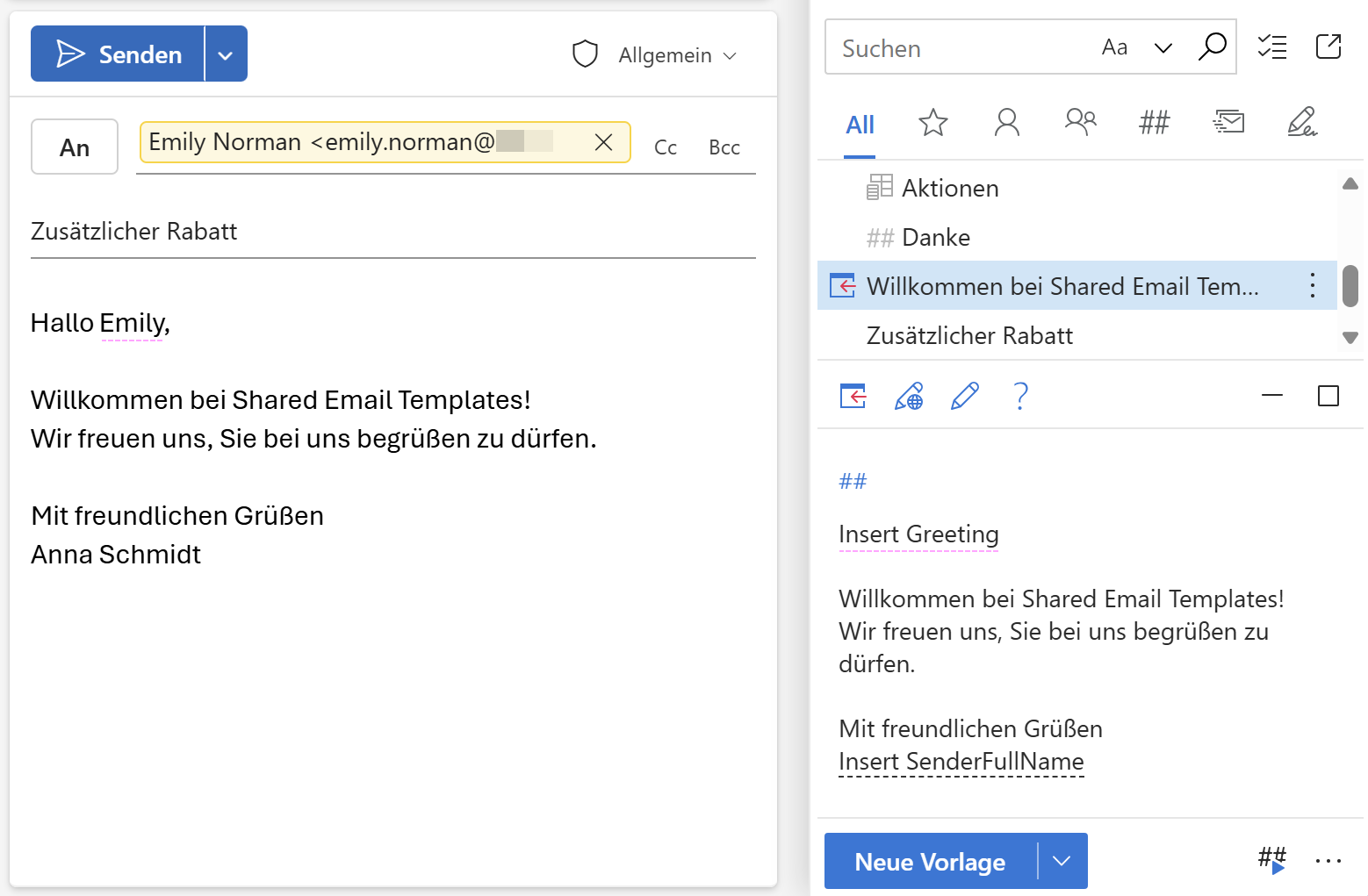The image size is (1368, 896).
Task: Send the email with Senden button
Action: (118, 54)
